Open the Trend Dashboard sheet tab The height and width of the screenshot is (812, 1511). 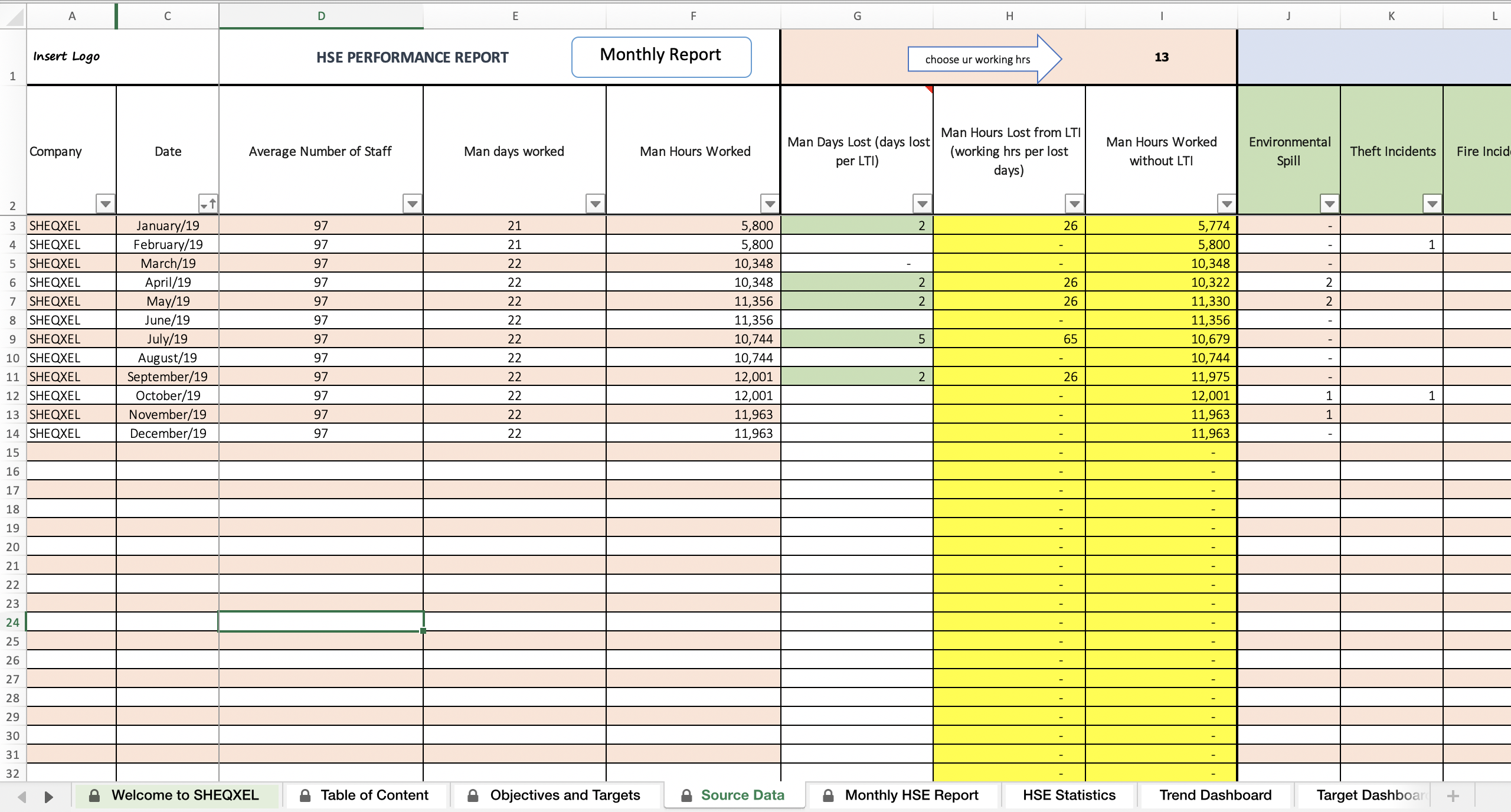1215,795
